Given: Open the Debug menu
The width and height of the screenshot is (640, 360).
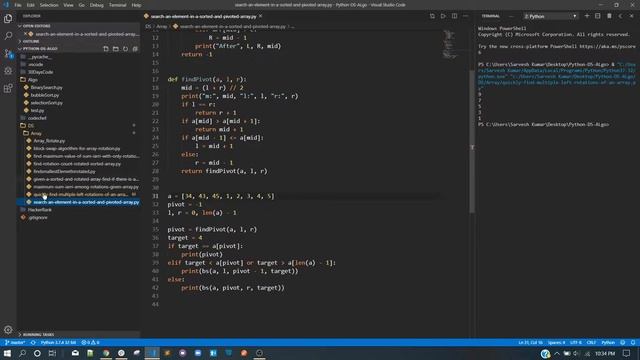Looking at the screenshot, I should pos(97,5).
